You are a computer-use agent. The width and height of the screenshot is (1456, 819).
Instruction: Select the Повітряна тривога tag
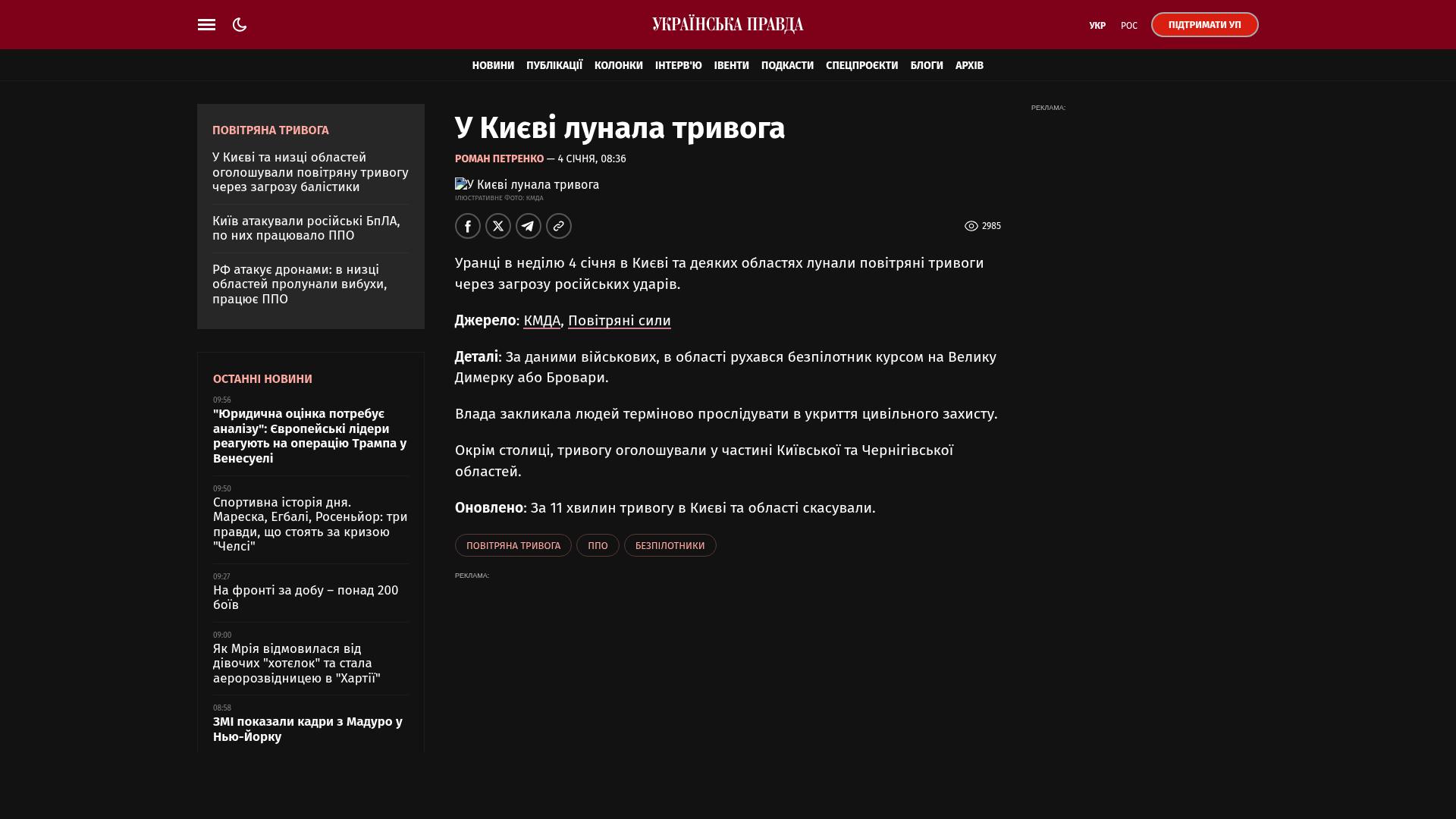pyautogui.click(x=513, y=545)
